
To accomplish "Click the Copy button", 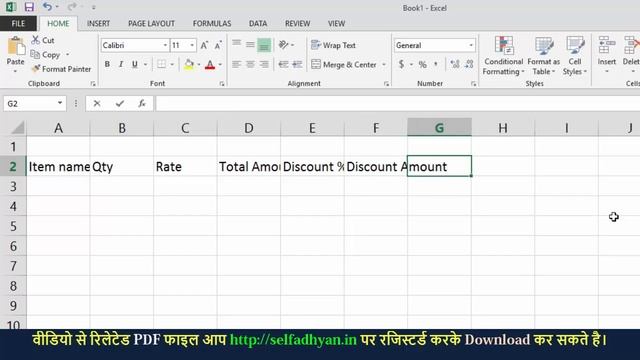I will tap(46, 54).
